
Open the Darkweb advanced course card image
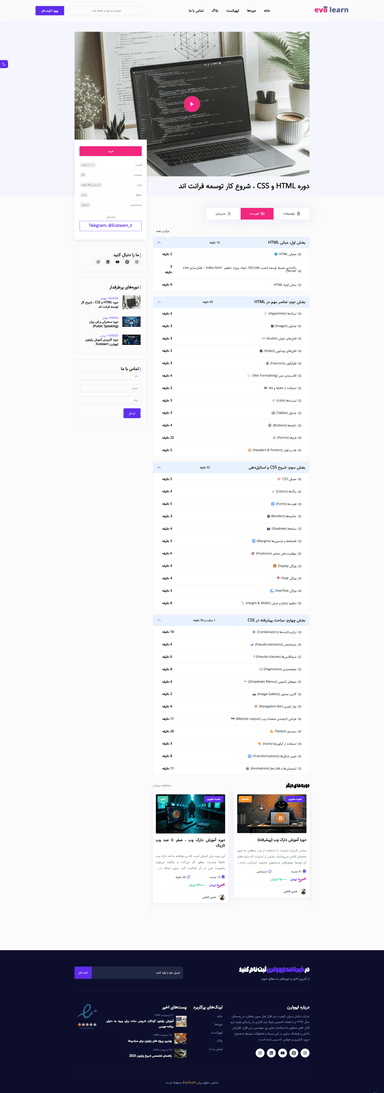[x=272, y=813]
